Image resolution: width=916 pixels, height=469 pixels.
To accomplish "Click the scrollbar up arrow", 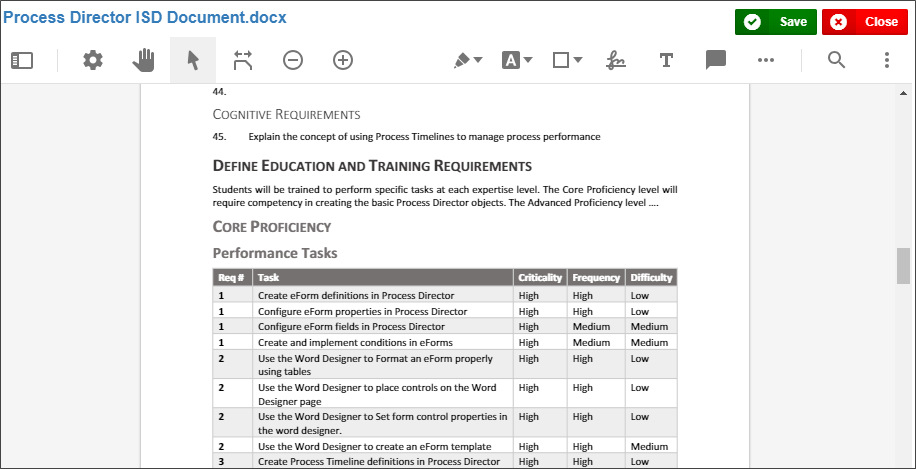I will (904, 94).
